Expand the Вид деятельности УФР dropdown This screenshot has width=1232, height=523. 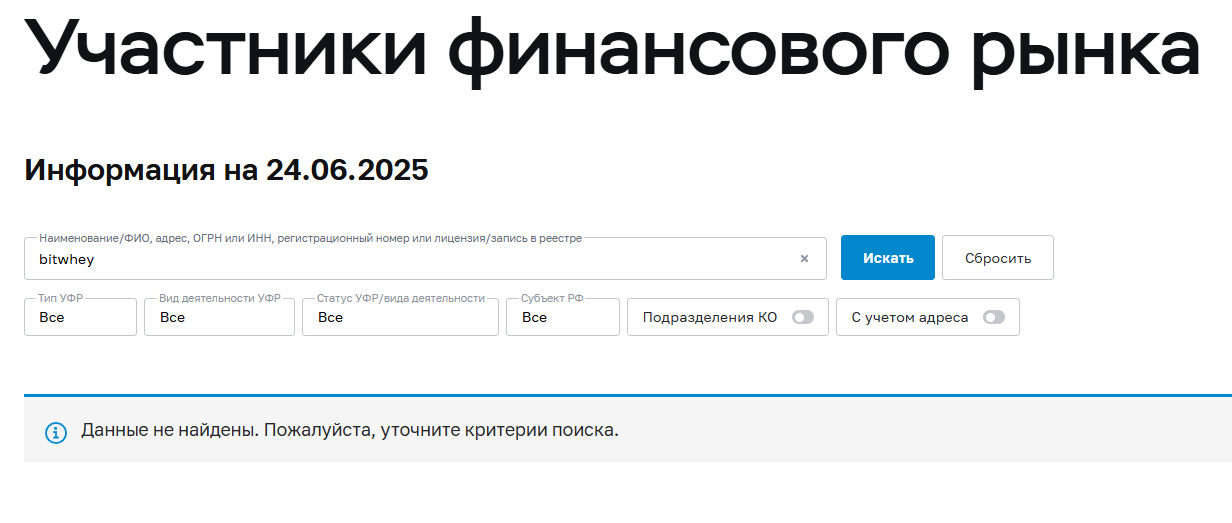pos(219,317)
